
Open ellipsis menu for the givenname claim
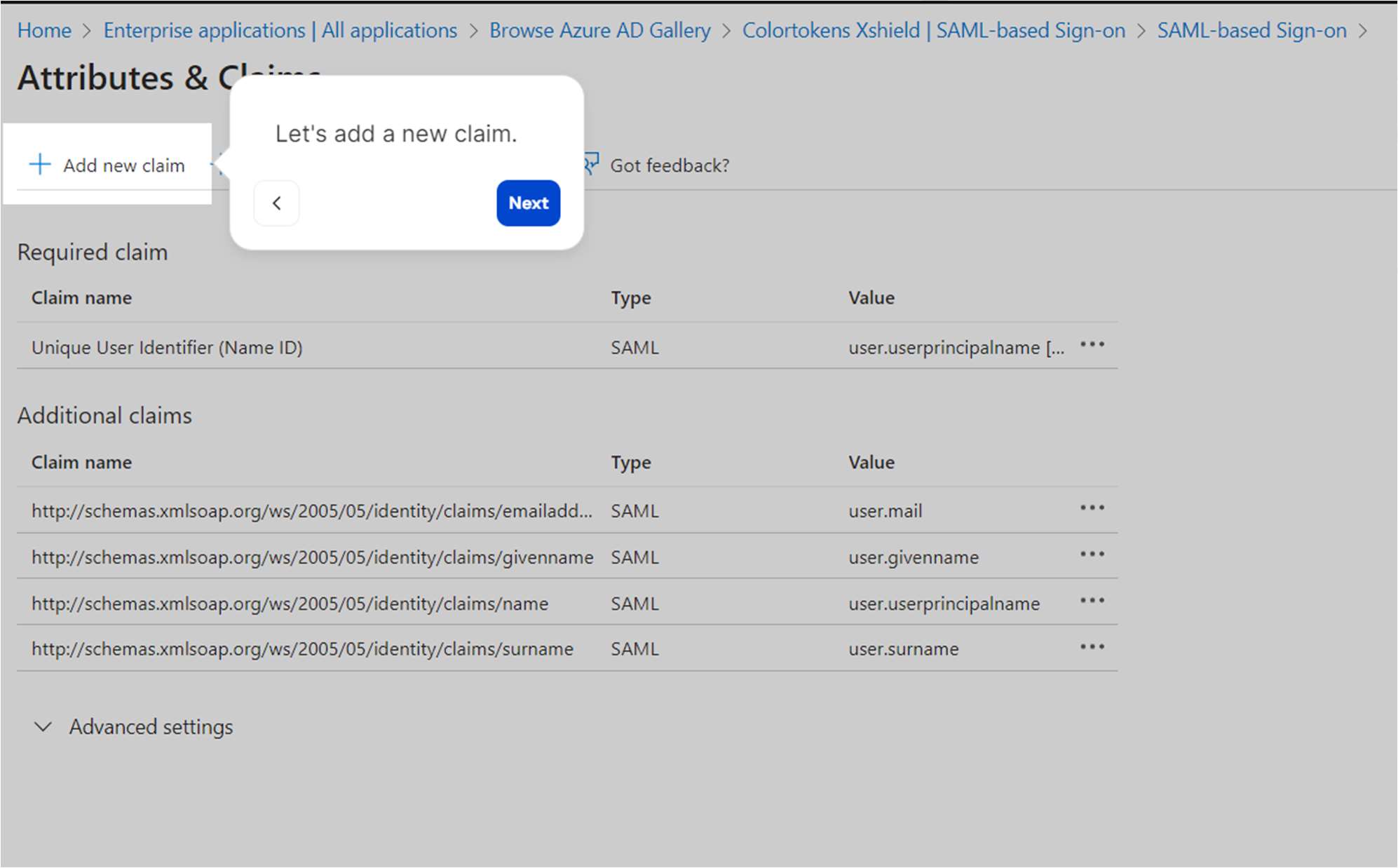tap(1092, 554)
